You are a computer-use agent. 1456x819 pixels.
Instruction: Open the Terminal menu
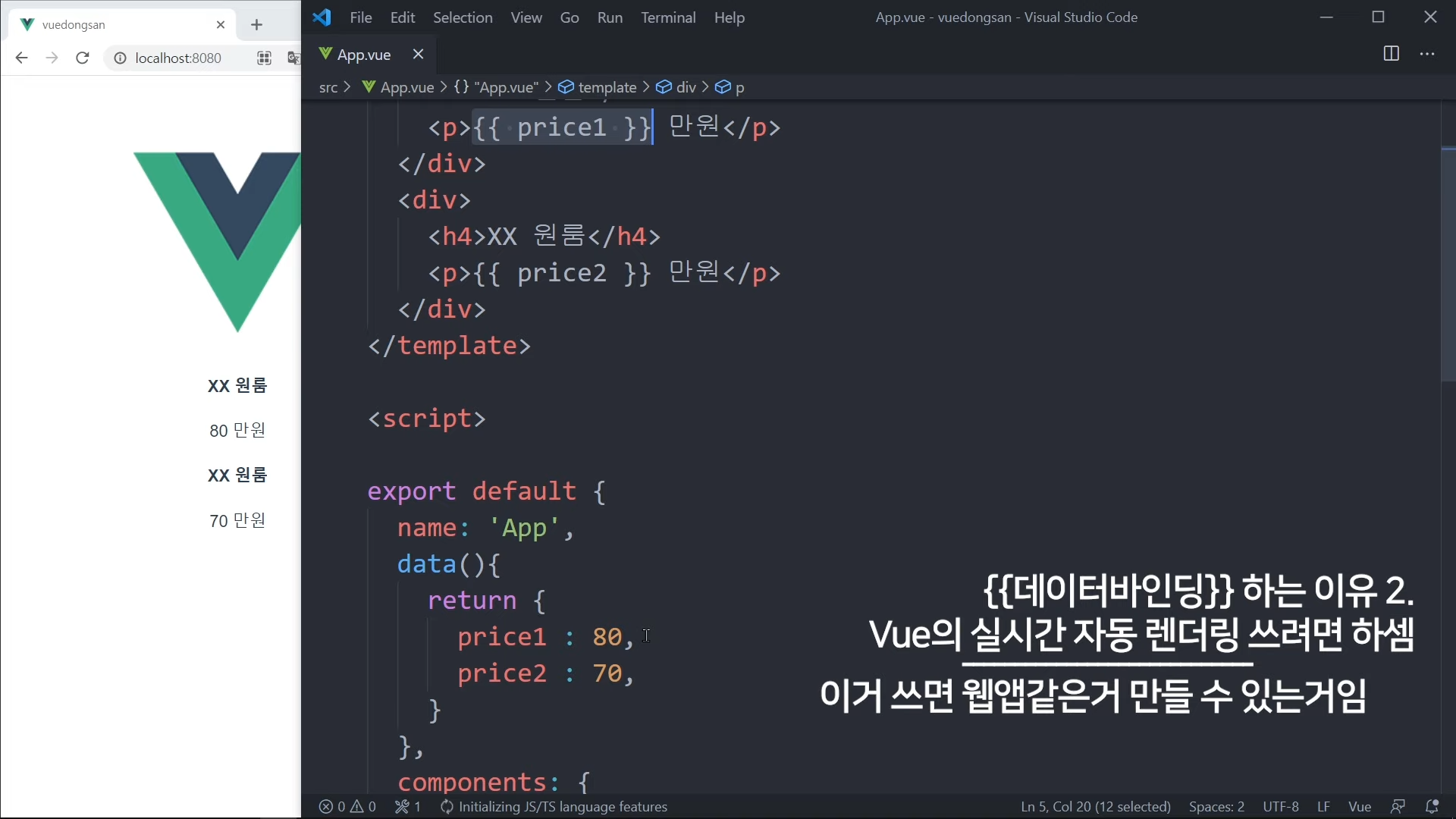(x=667, y=17)
